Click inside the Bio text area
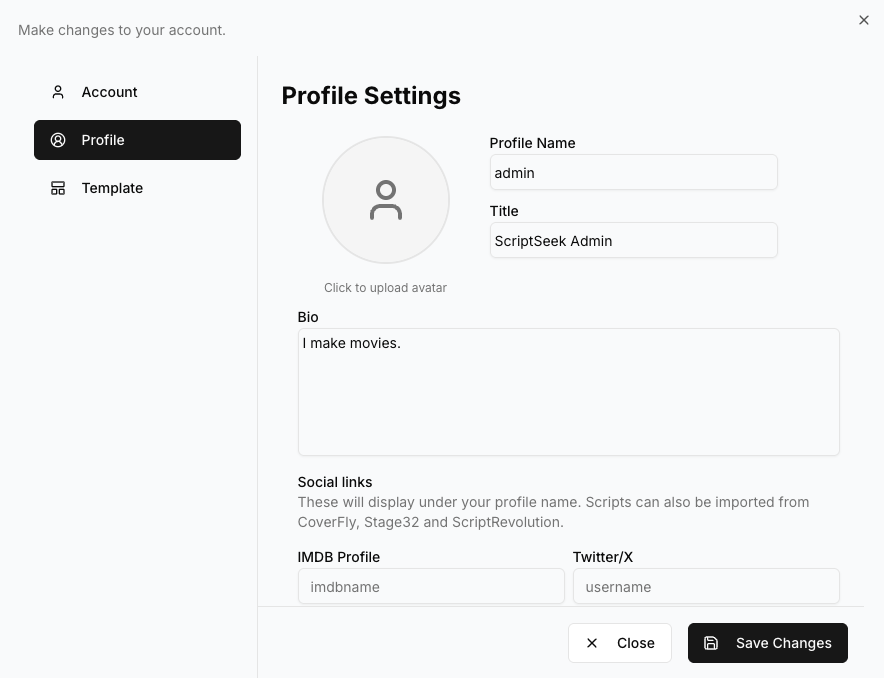This screenshot has height=678, width=884. [x=568, y=391]
